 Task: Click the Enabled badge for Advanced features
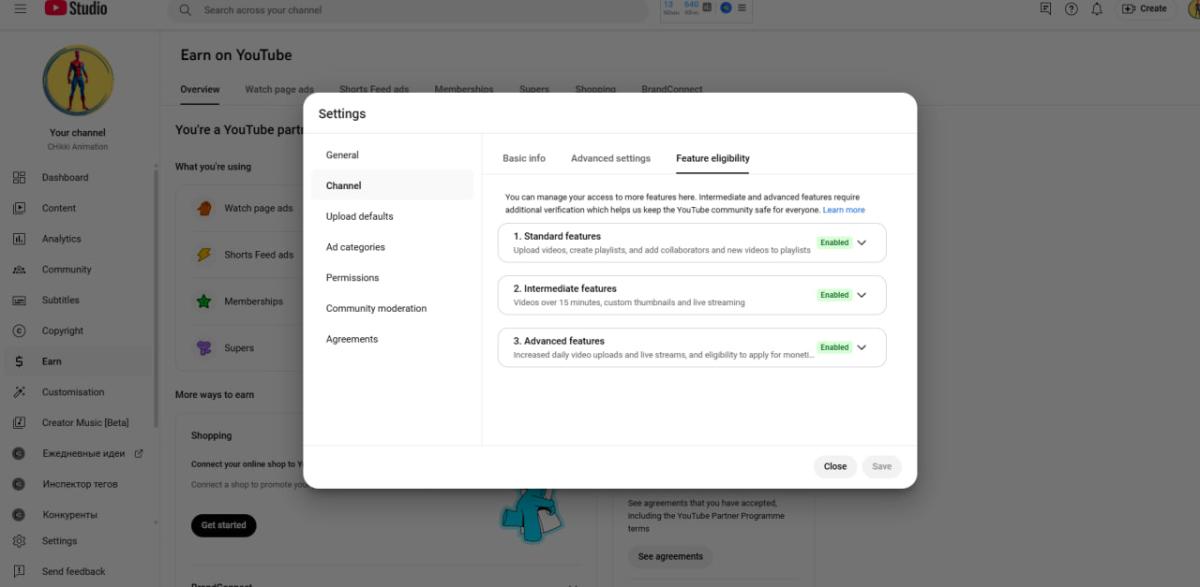pos(834,348)
